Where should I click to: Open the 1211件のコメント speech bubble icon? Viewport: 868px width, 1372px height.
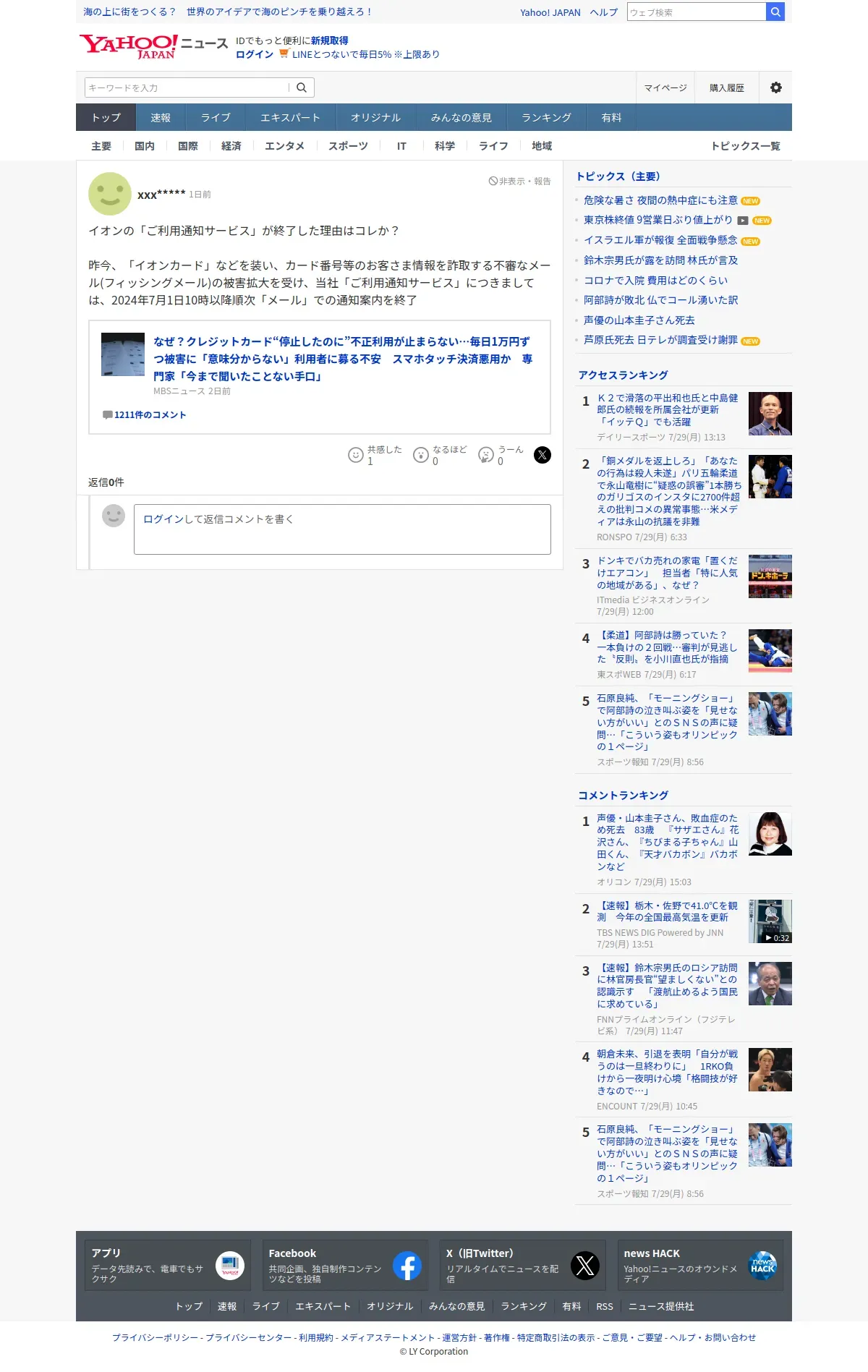tap(107, 415)
